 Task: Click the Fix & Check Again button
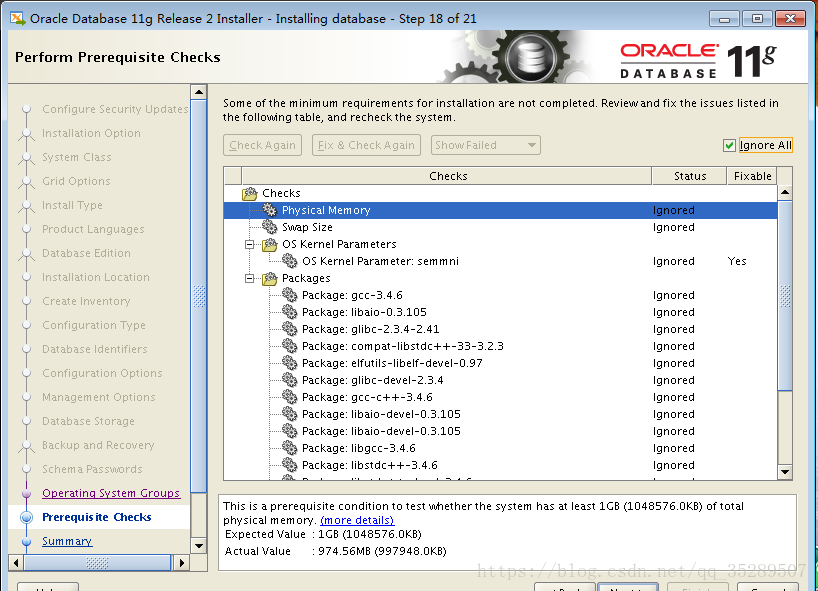(366, 145)
